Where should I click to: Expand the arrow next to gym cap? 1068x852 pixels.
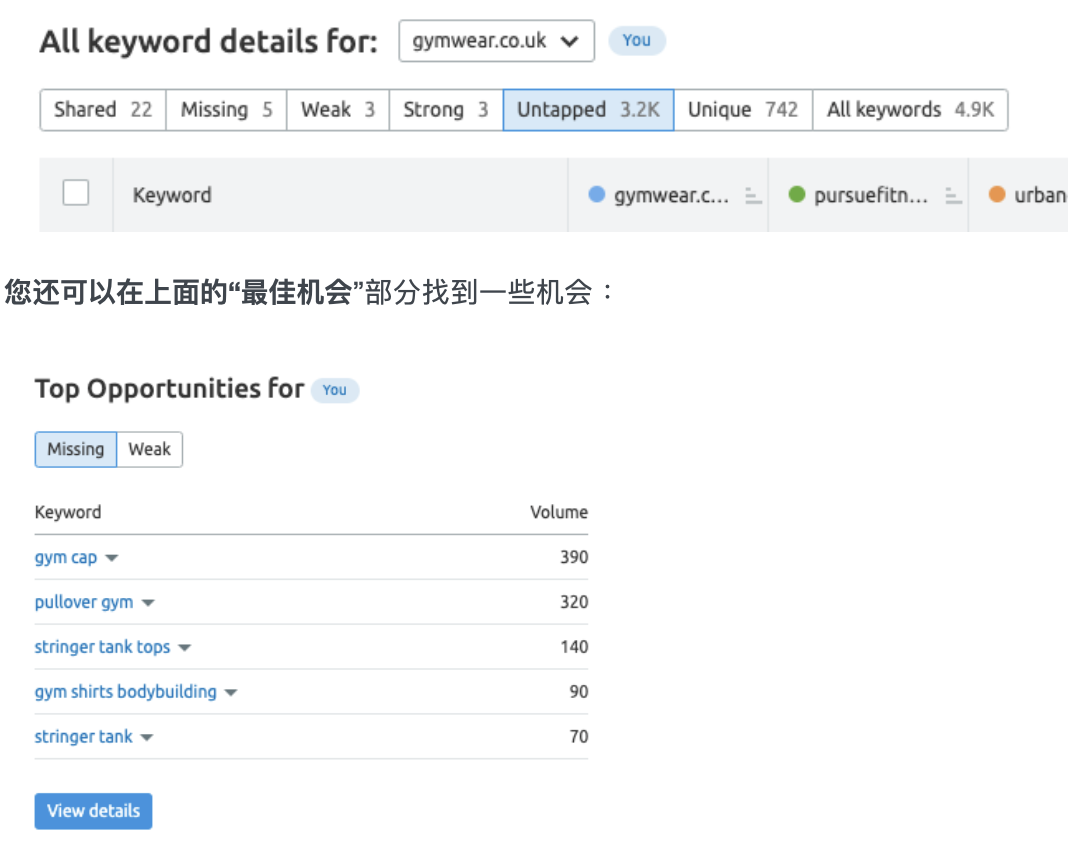(112, 558)
